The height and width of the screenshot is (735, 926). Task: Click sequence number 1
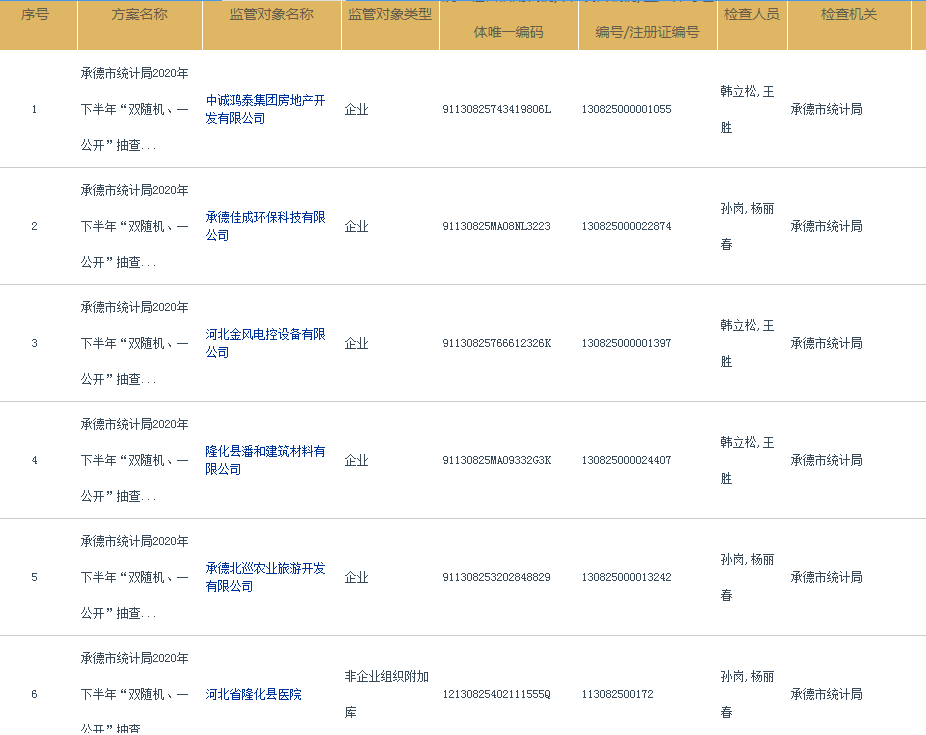click(x=34, y=109)
